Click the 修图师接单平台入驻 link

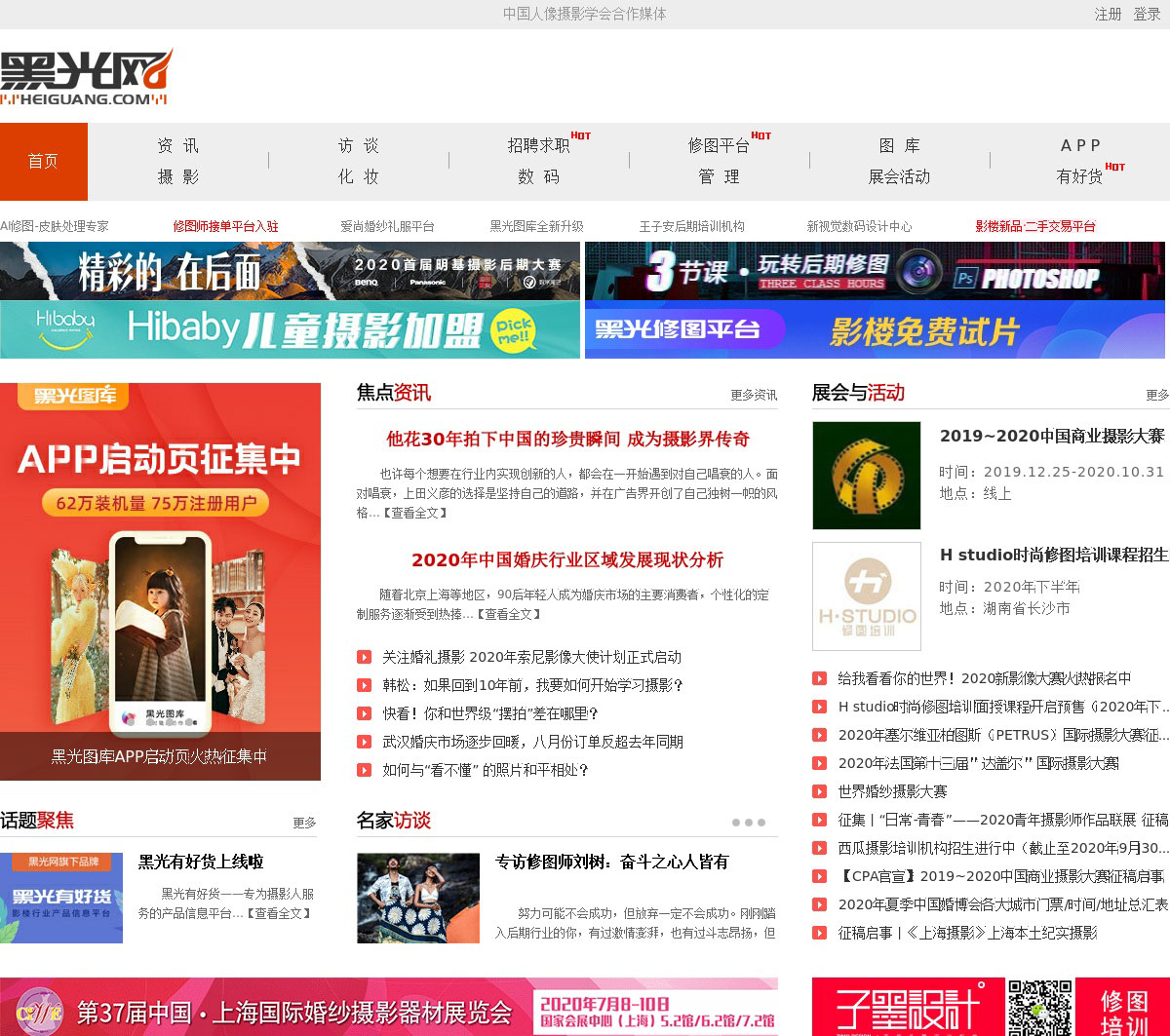coord(226,226)
